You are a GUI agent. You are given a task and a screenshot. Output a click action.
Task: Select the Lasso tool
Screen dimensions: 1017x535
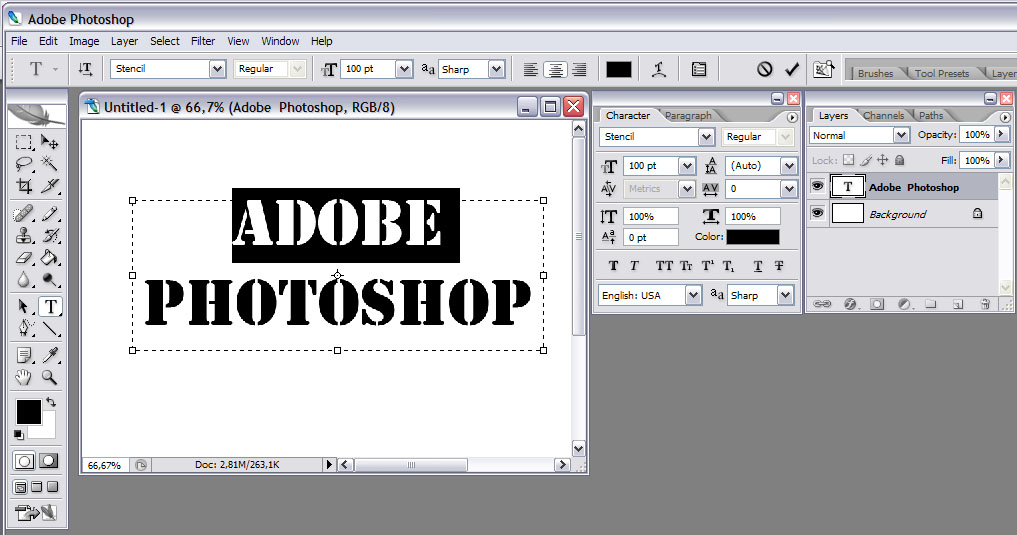click(x=24, y=163)
